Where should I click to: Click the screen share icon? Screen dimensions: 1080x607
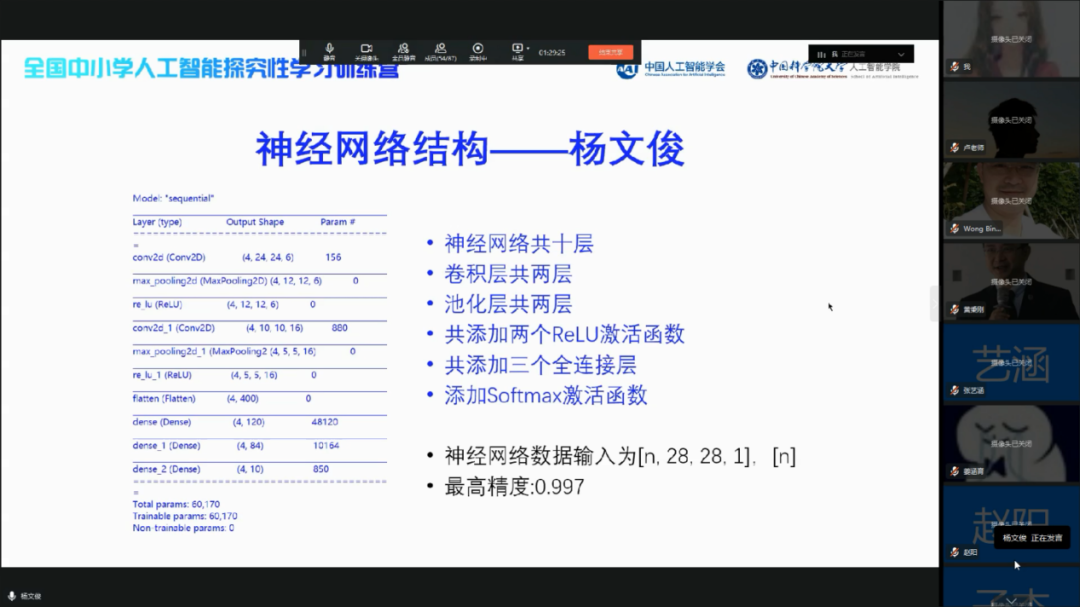click(x=517, y=48)
